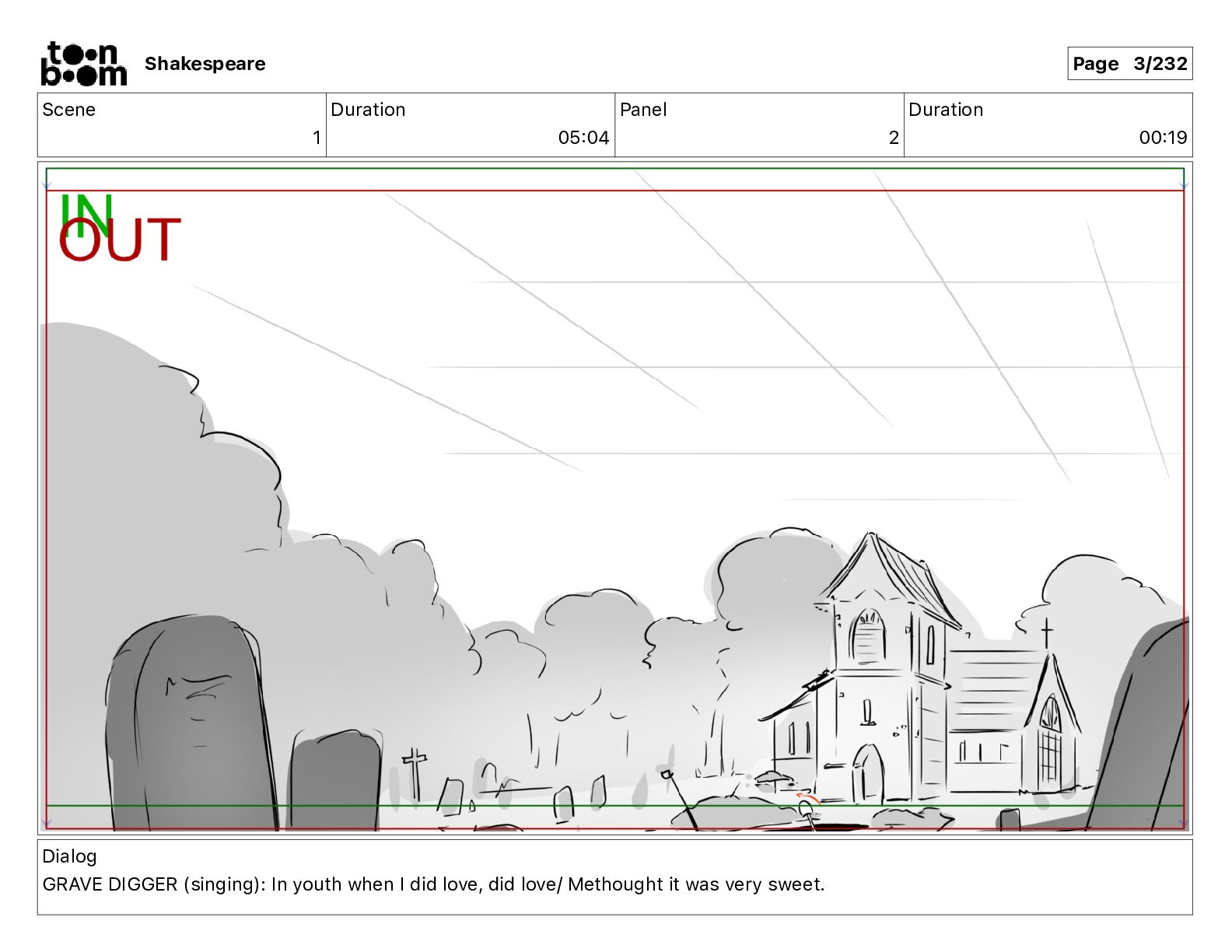Click the GRAVE DIGGER dialog line
1232x952 pixels.
(433, 884)
